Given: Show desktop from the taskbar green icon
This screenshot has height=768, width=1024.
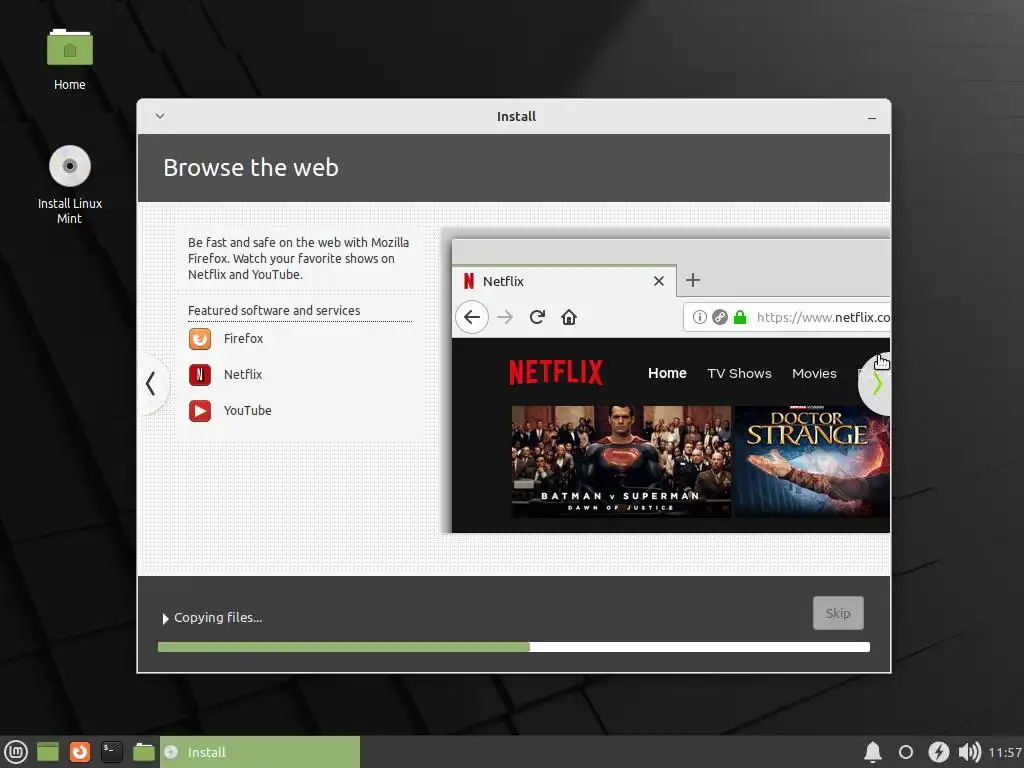Looking at the screenshot, I should click(x=48, y=752).
